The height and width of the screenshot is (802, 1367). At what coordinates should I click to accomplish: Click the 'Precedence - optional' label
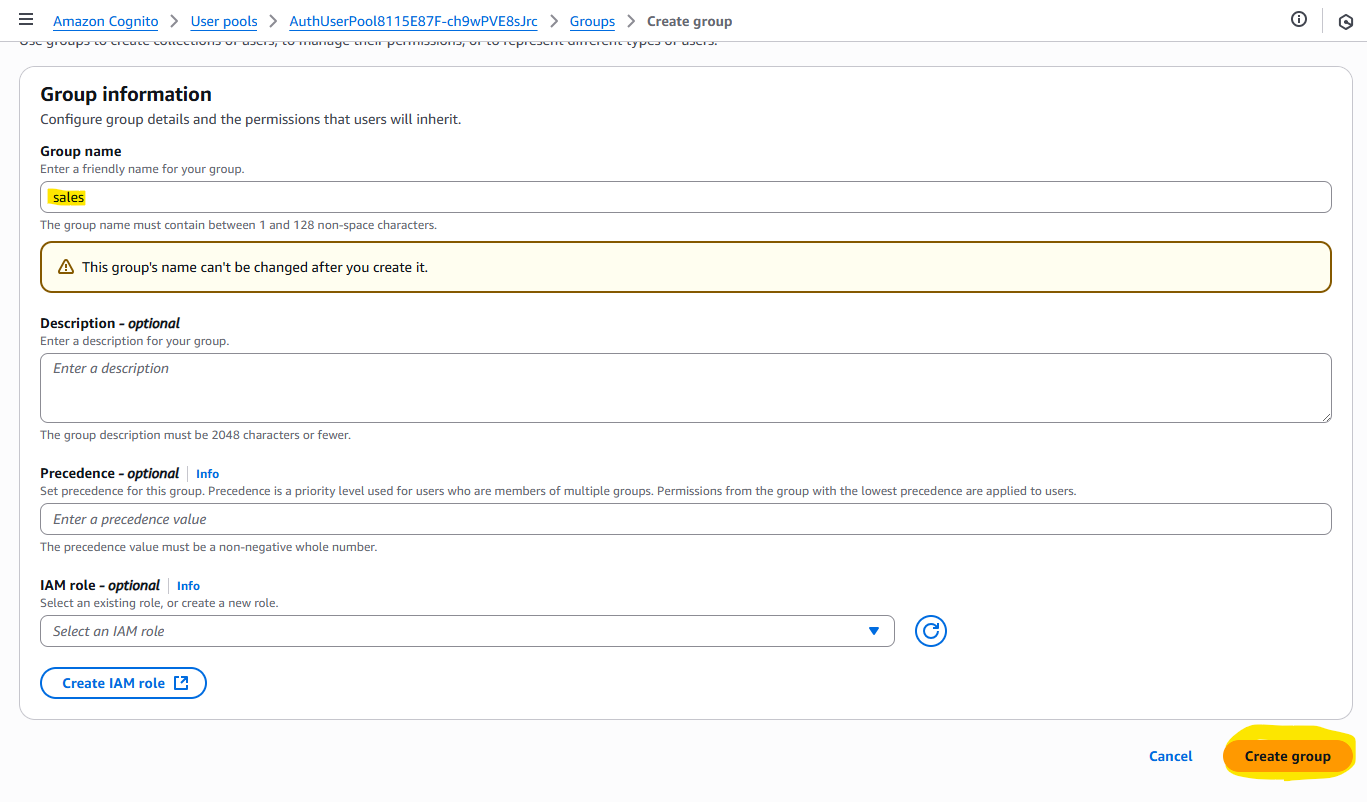(x=110, y=473)
